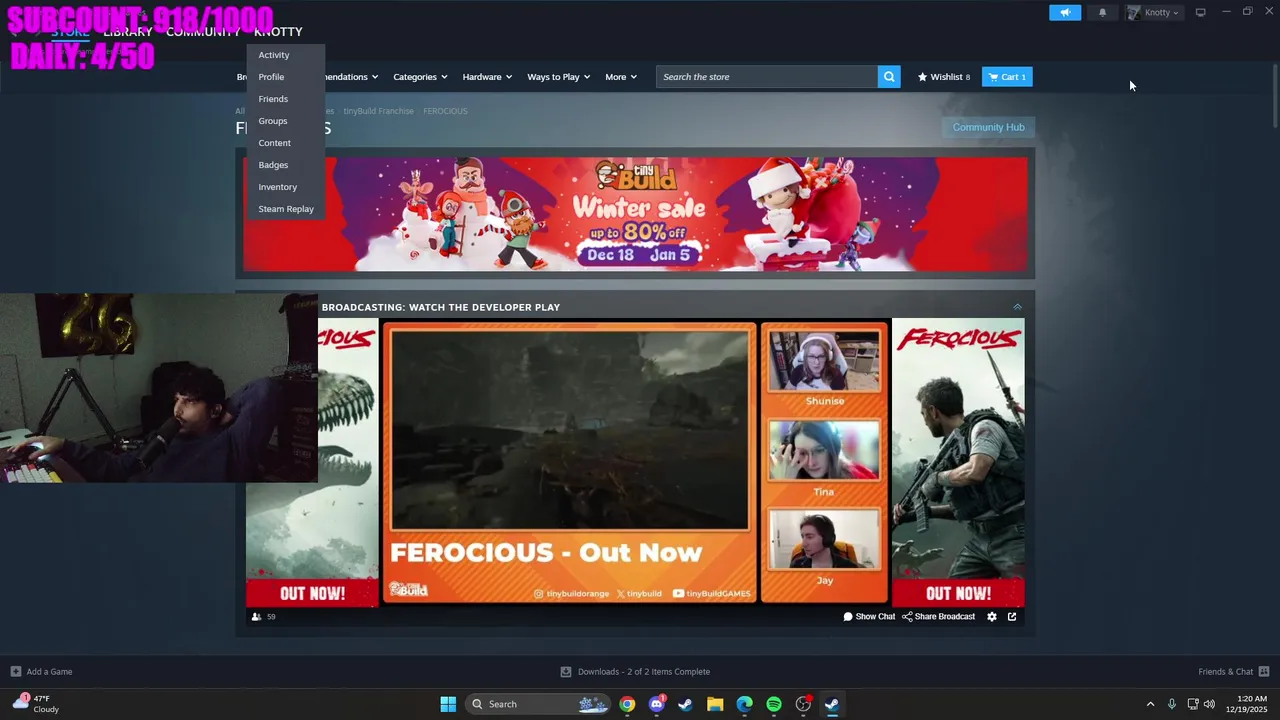Open Friends & Chat icon

pos(1264,672)
